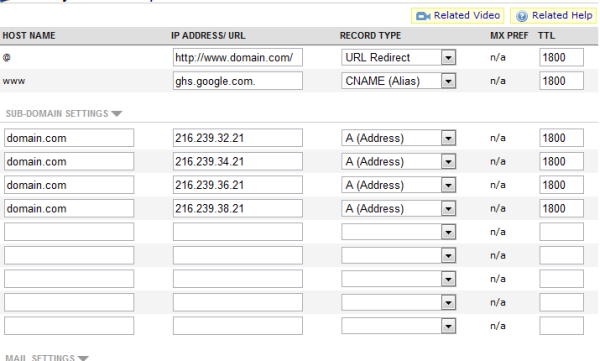Open the Related Help link

click(553, 16)
